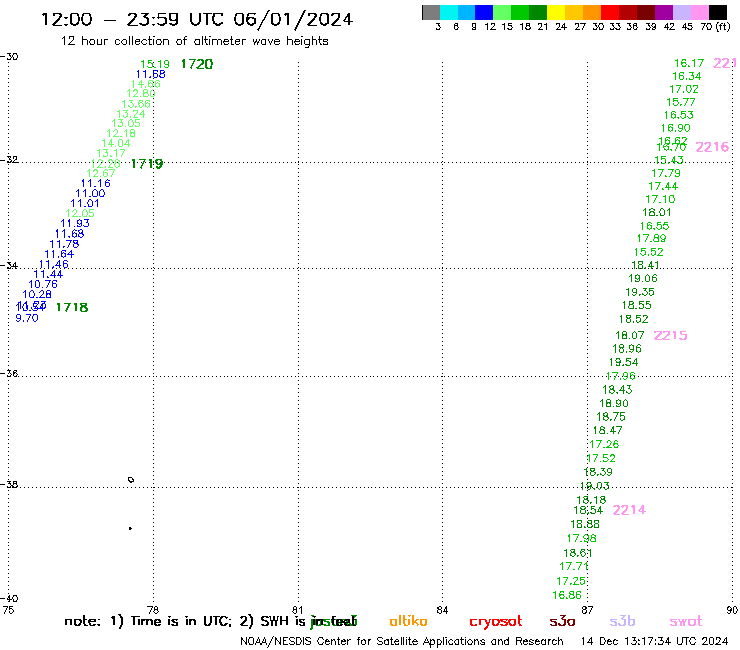
Task: Click the wave height value '16.55'
Action: coord(655,226)
